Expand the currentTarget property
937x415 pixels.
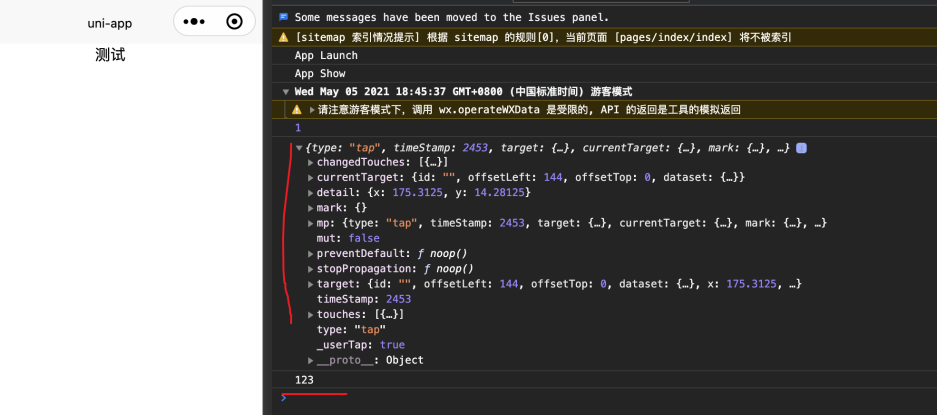click(311, 178)
